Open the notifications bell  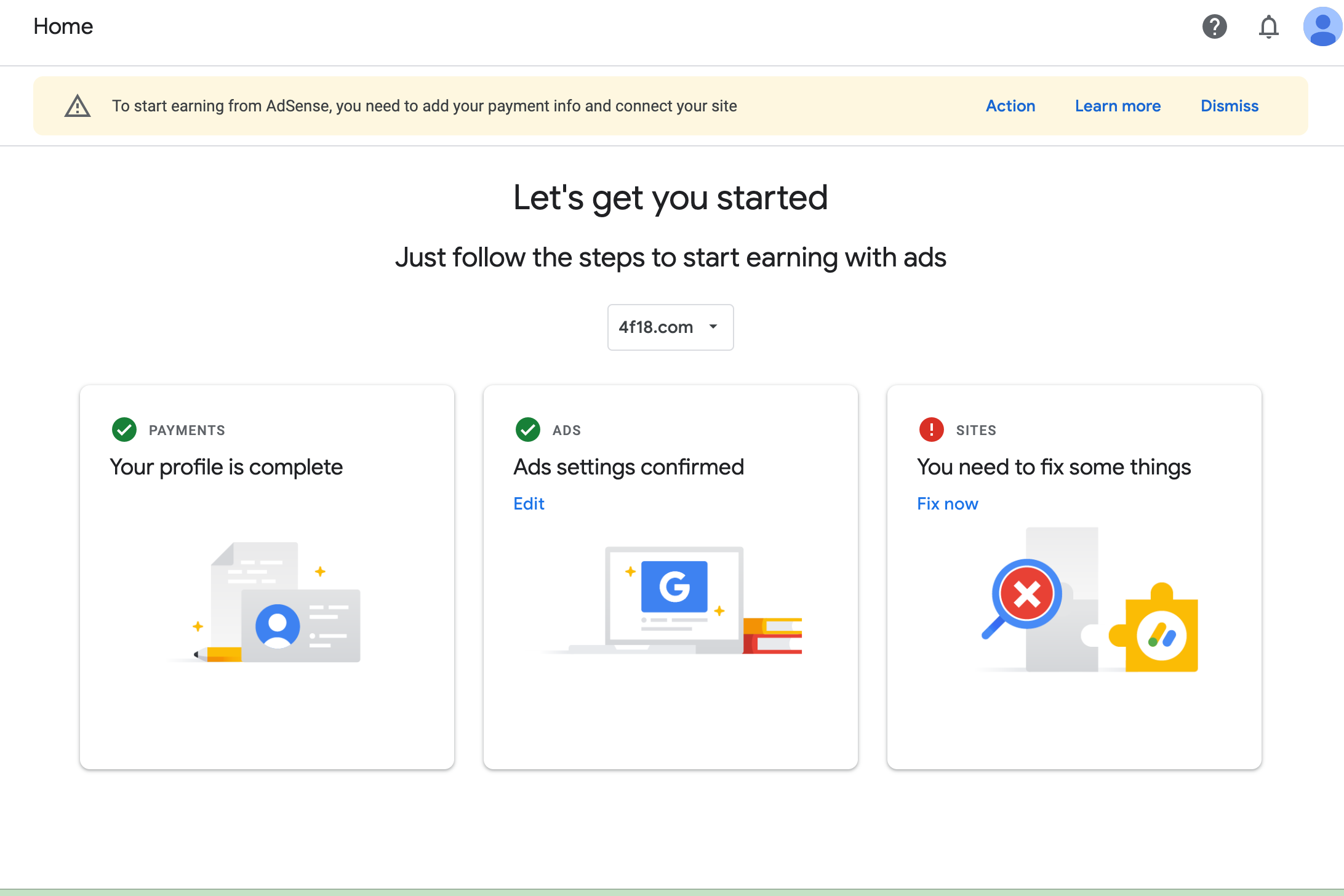1268,27
